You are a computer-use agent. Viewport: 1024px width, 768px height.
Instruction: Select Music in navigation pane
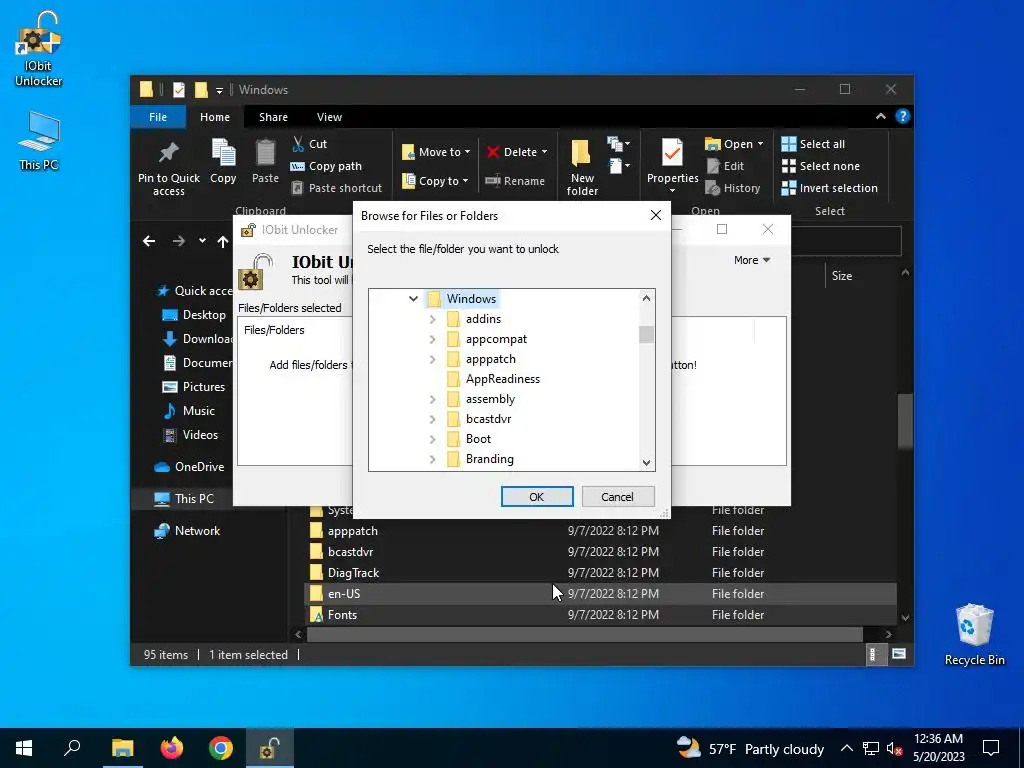pos(189,411)
